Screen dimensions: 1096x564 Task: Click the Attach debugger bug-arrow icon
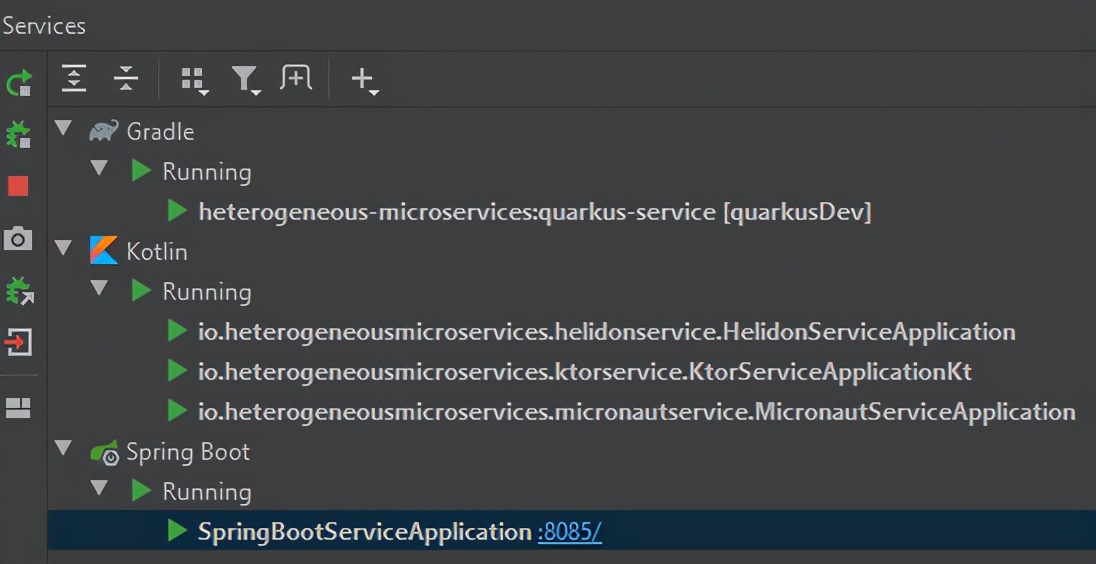coord(19,291)
